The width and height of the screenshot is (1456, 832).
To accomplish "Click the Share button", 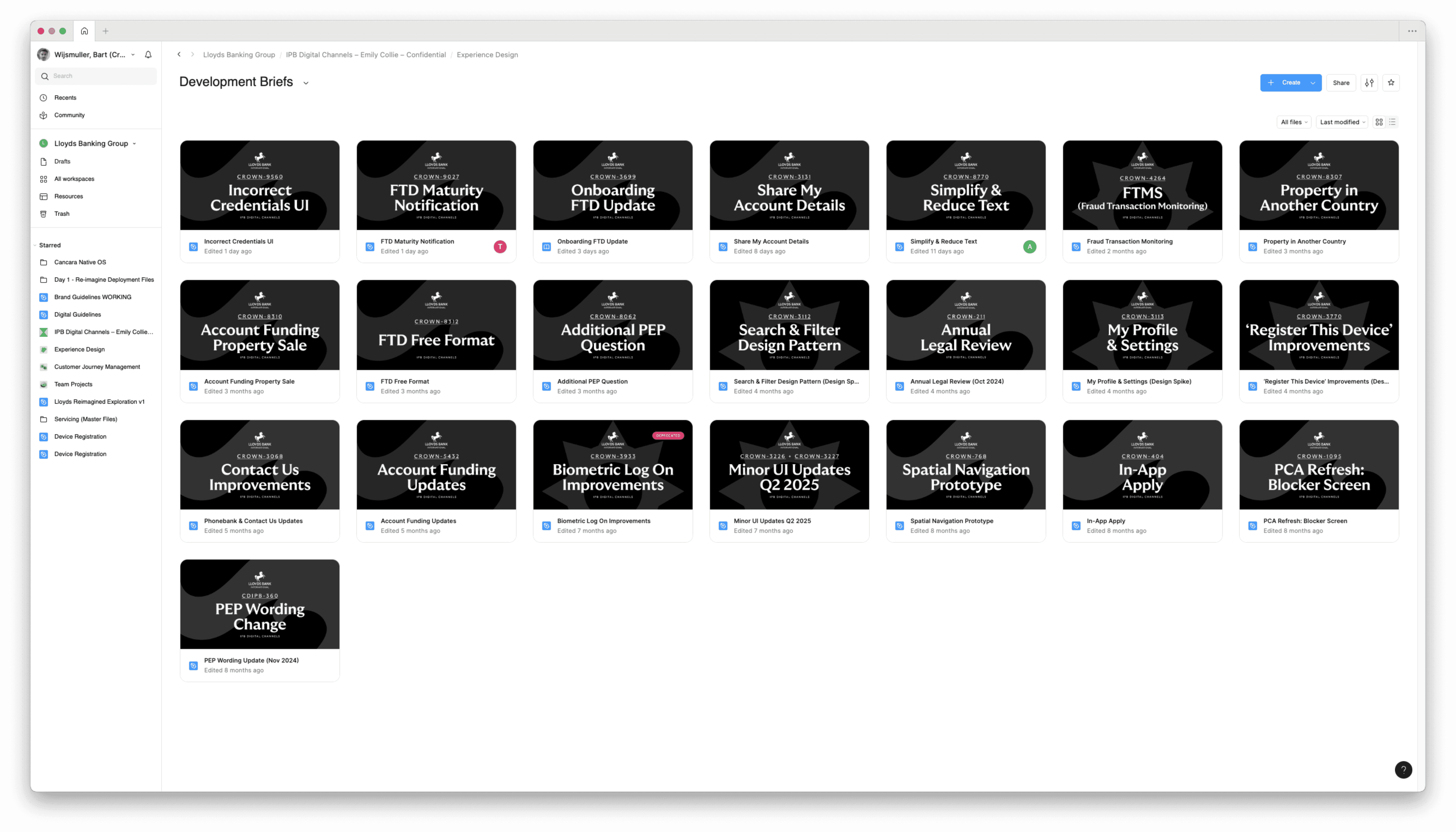I will tap(1340, 83).
